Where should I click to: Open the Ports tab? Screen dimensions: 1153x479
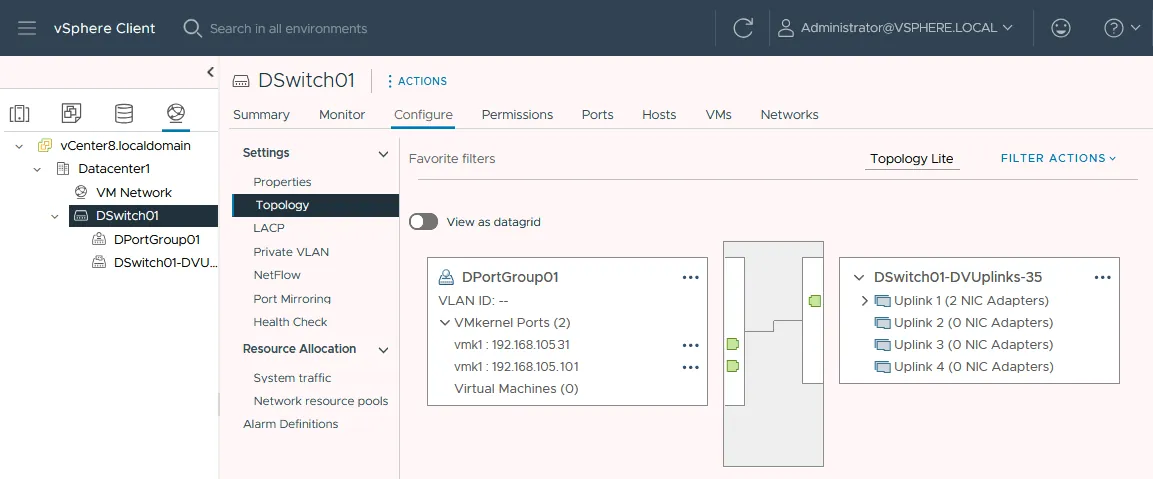[x=597, y=115]
